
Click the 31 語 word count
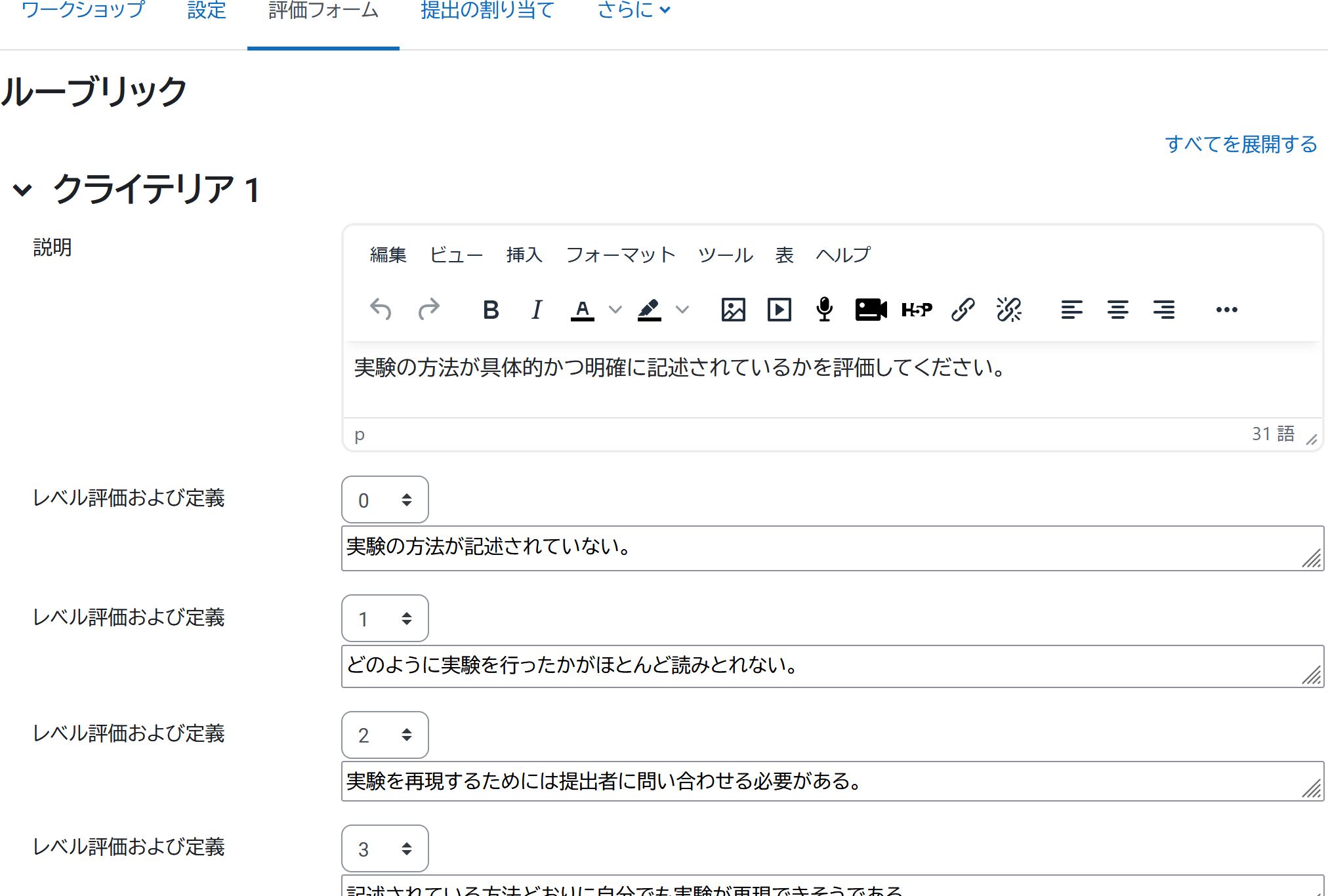tap(1273, 434)
